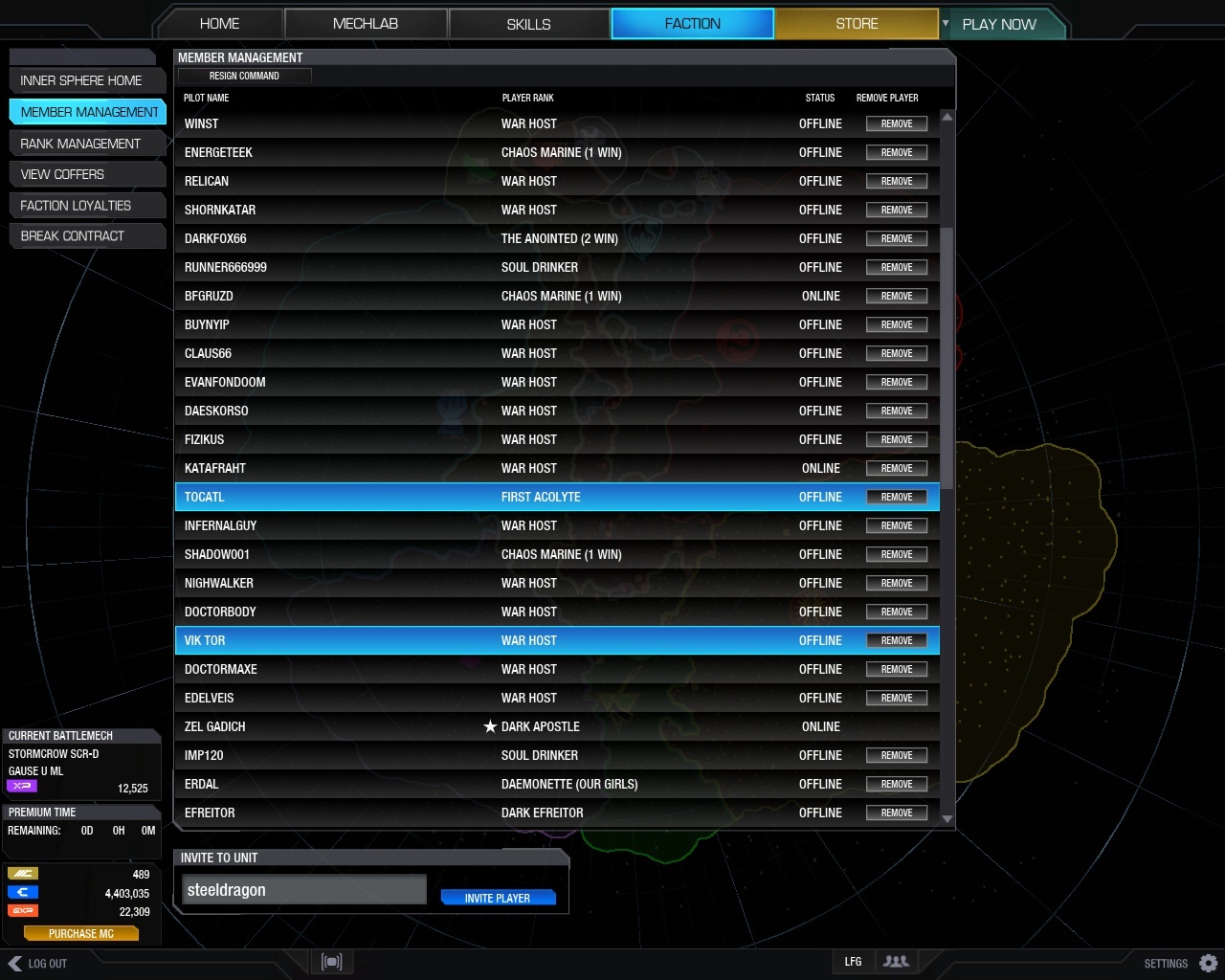Click the Pilot Name column header

coord(206,98)
